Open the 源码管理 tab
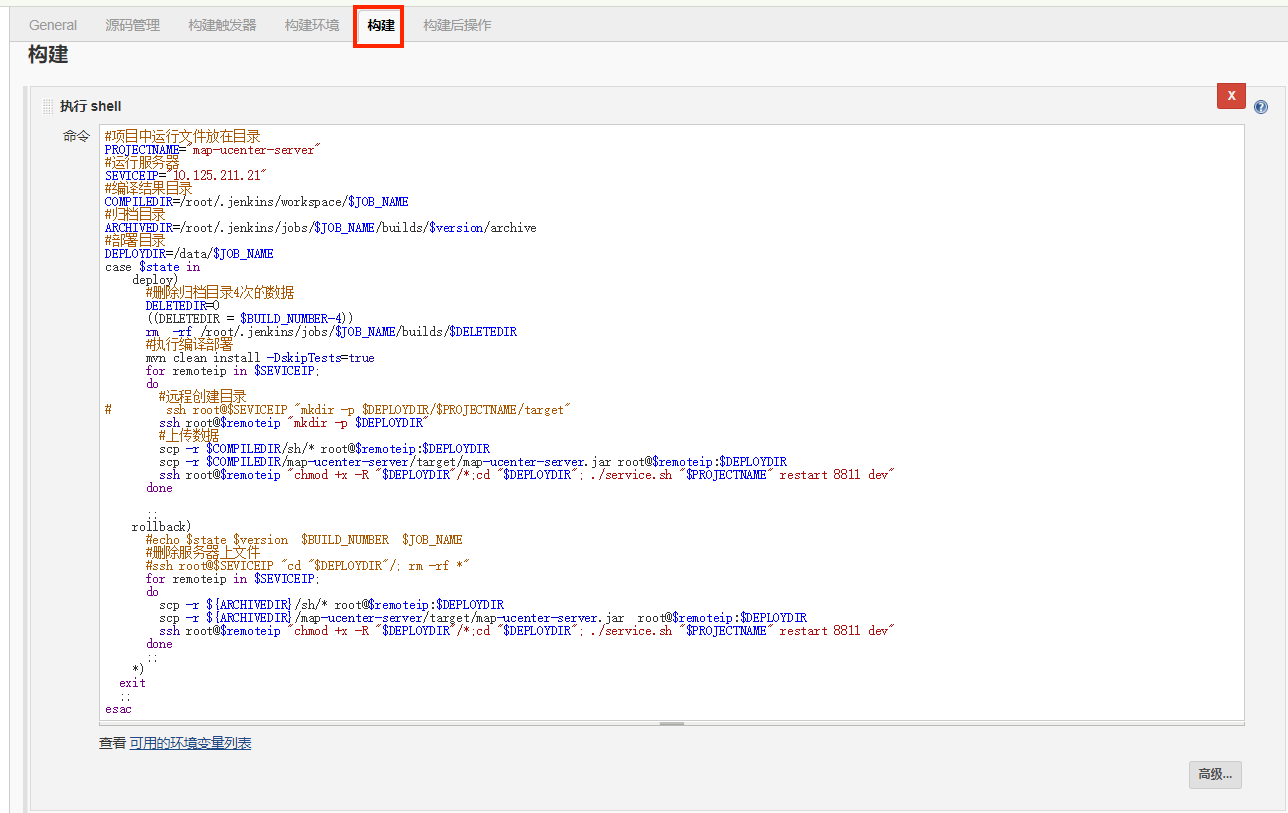This screenshot has height=813, width=1288. point(132,25)
